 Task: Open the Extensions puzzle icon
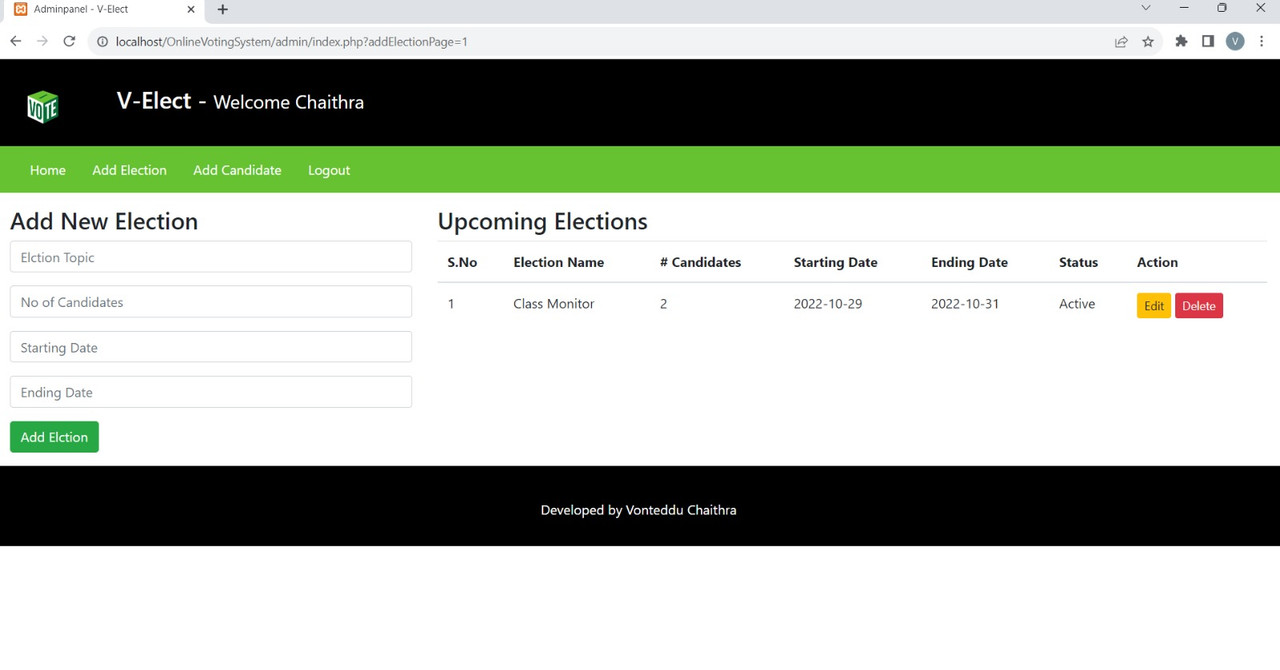[x=1181, y=41]
